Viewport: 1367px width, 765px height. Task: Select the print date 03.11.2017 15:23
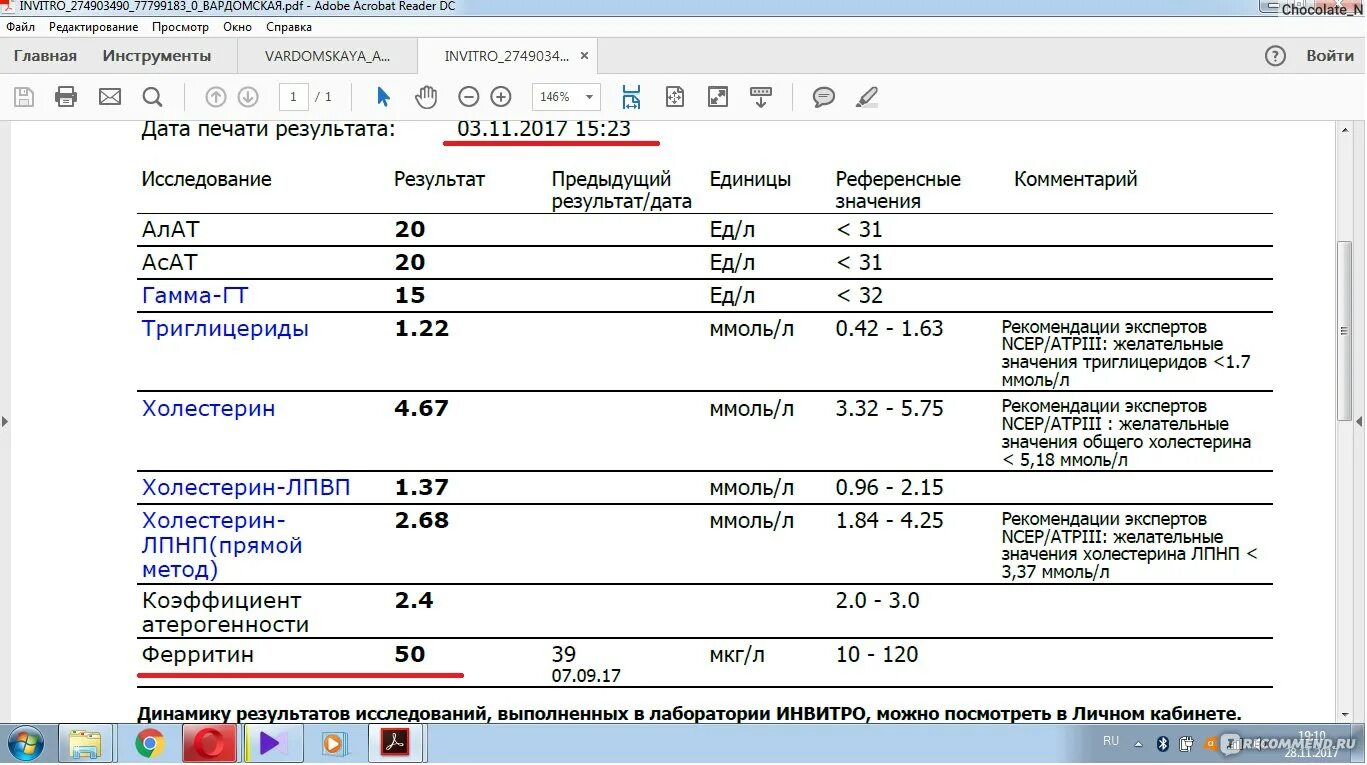pos(544,128)
